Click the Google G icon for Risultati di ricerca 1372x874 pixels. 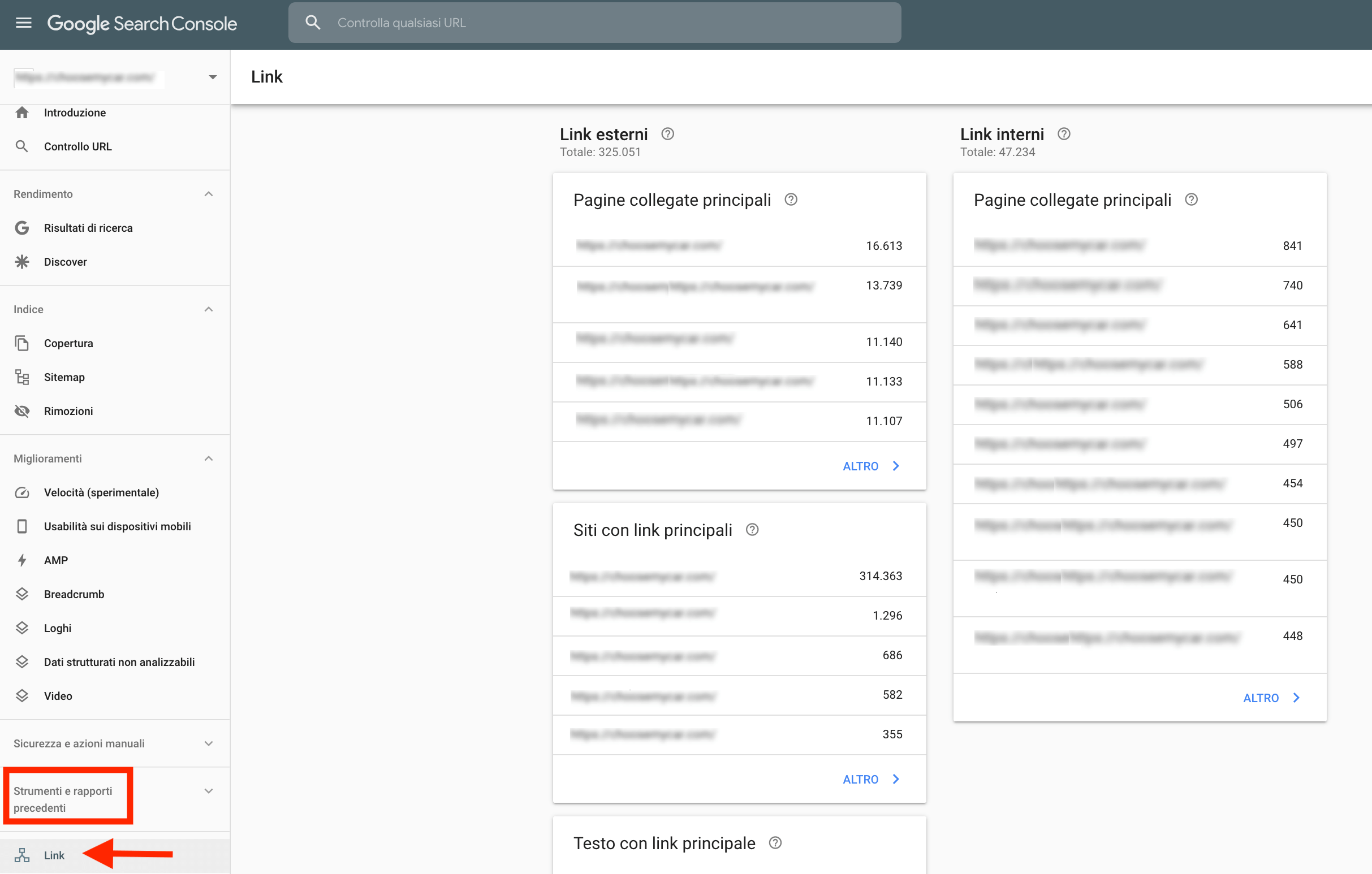pyautogui.click(x=22, y=228)
